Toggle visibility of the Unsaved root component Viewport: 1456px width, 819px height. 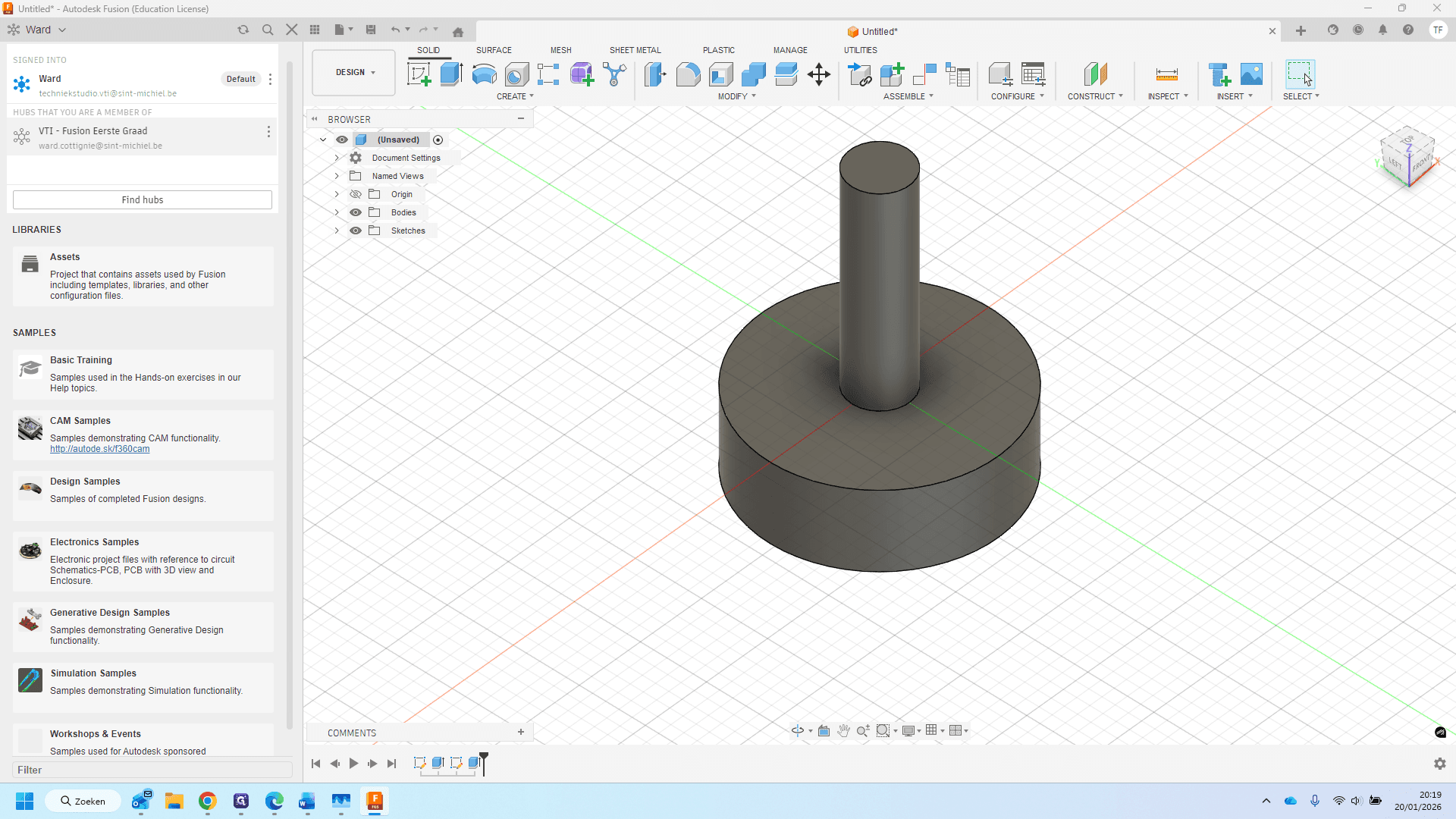[x=342, y=140]
